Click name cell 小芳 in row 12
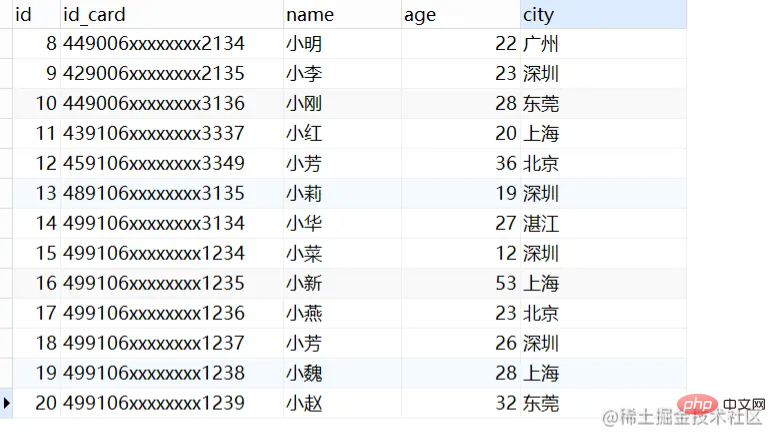Viewport: 776px width, 437px height. [342, 163]
